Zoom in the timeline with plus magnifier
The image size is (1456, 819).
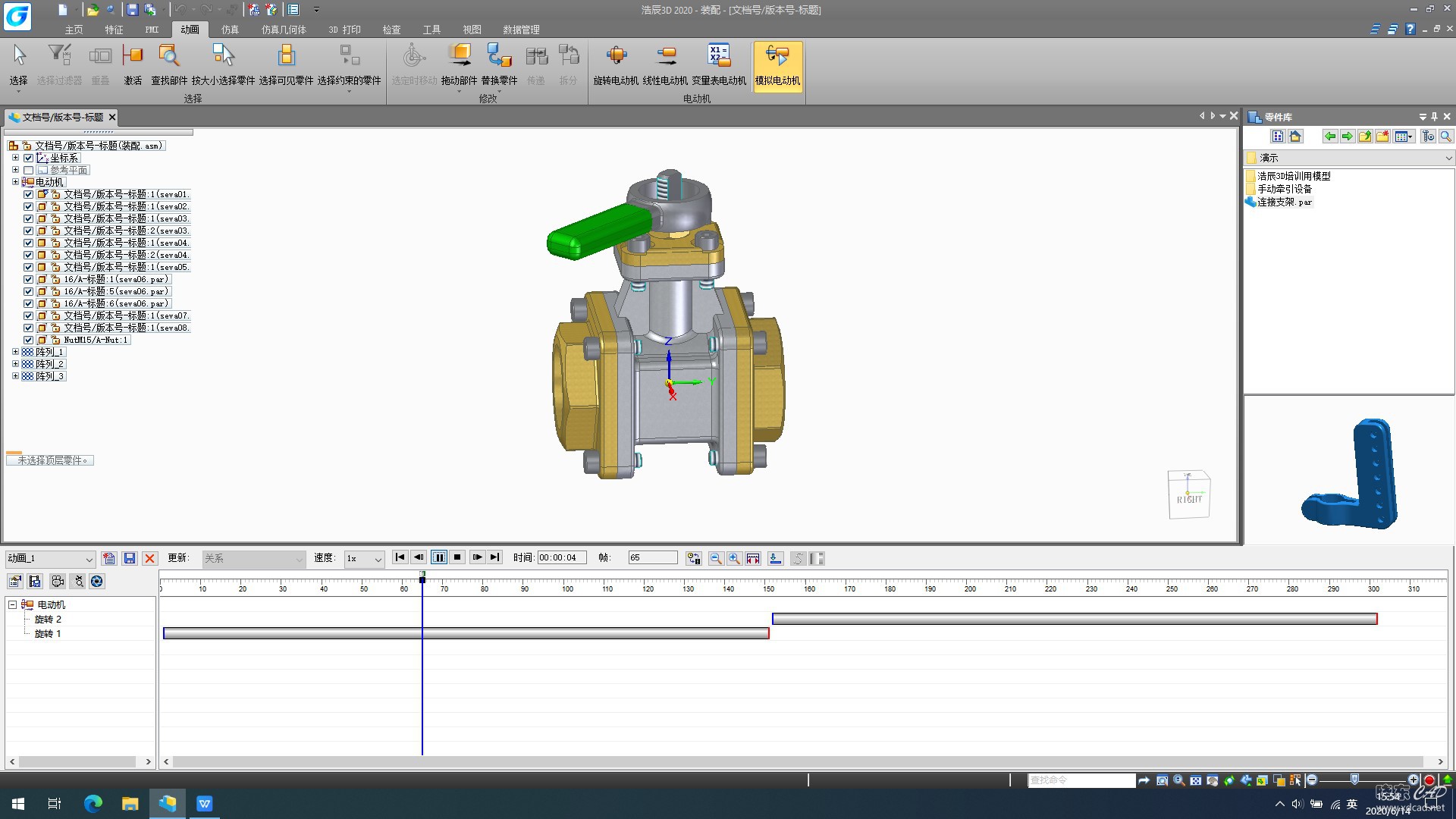[734, 558]
